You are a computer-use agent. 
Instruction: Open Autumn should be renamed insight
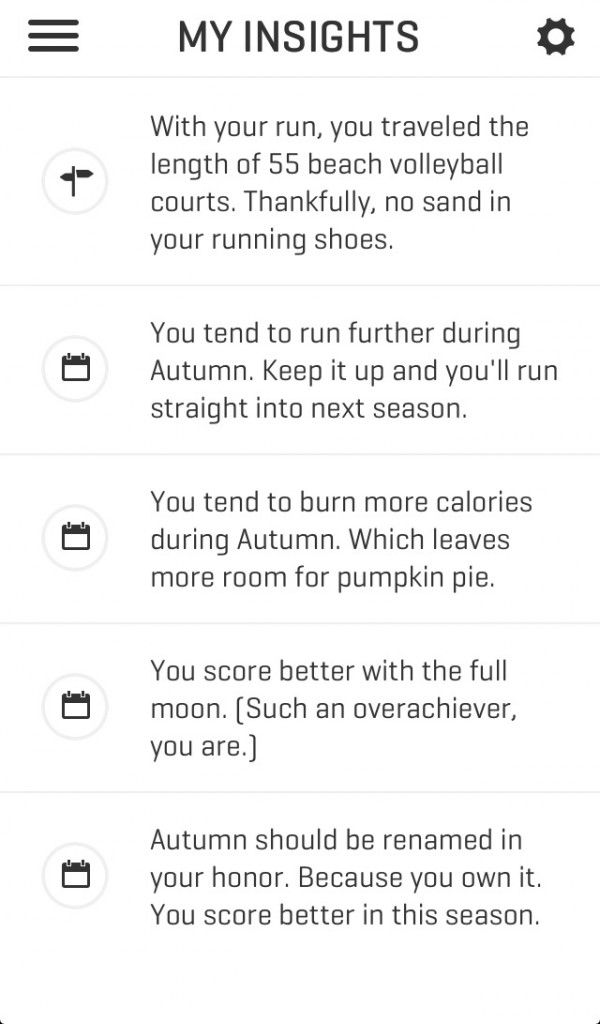[x=300, y=877]
